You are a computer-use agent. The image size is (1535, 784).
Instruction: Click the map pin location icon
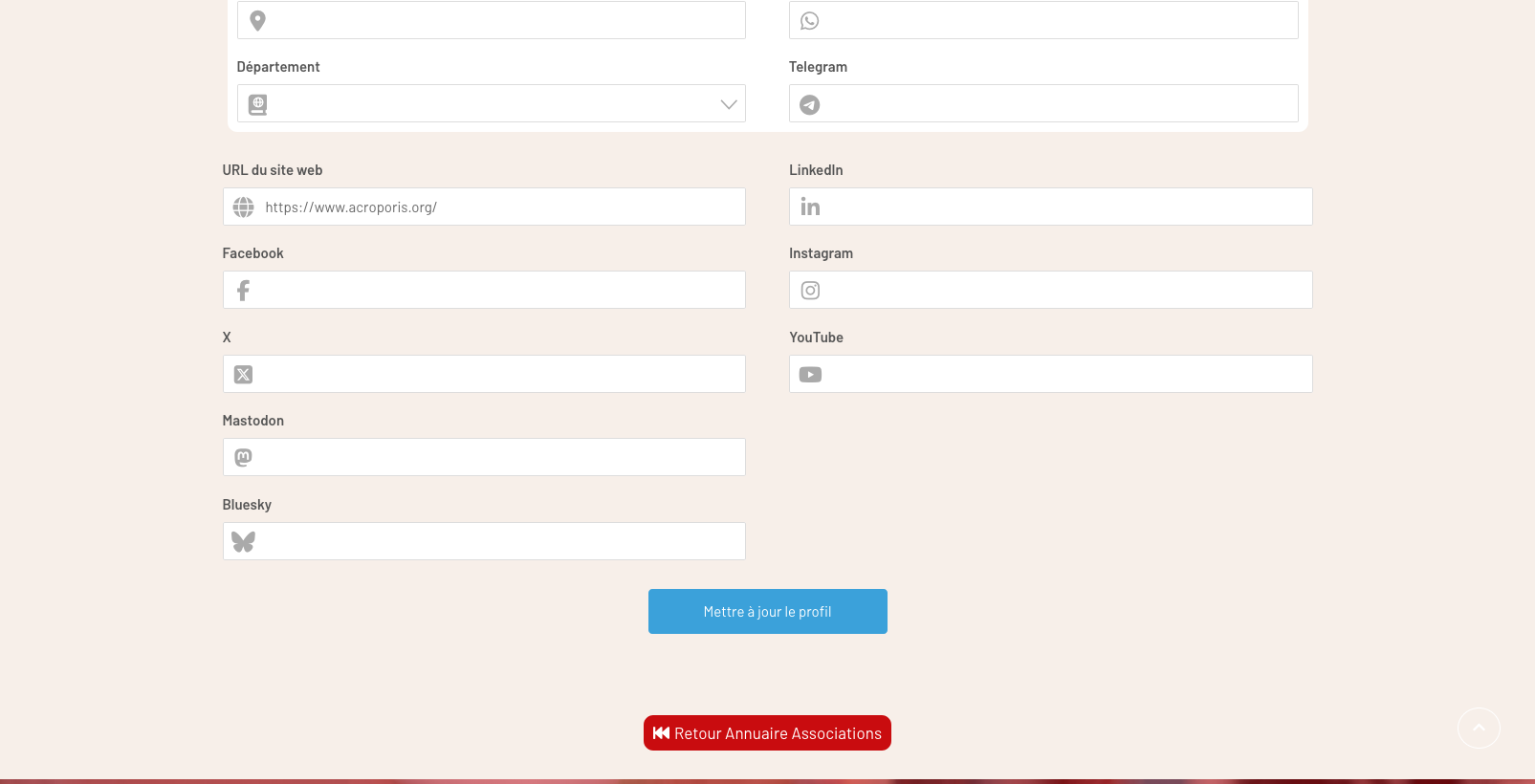click(x=257, y=20)
